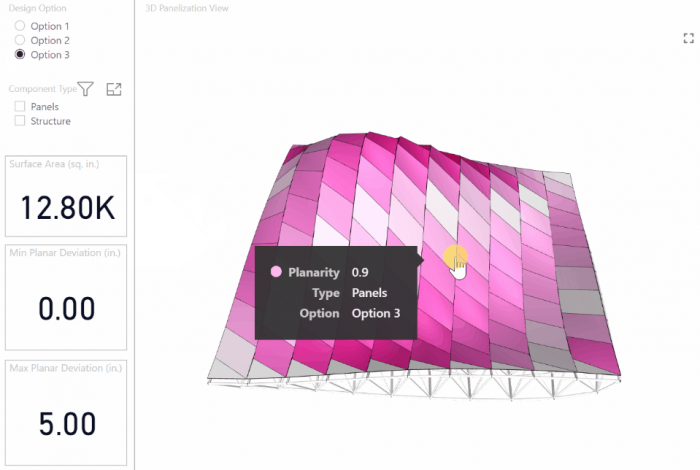Click the Surface Area (sq. in.) label
The height and width of the screenshot is (470, 700).
coord(54,164)
